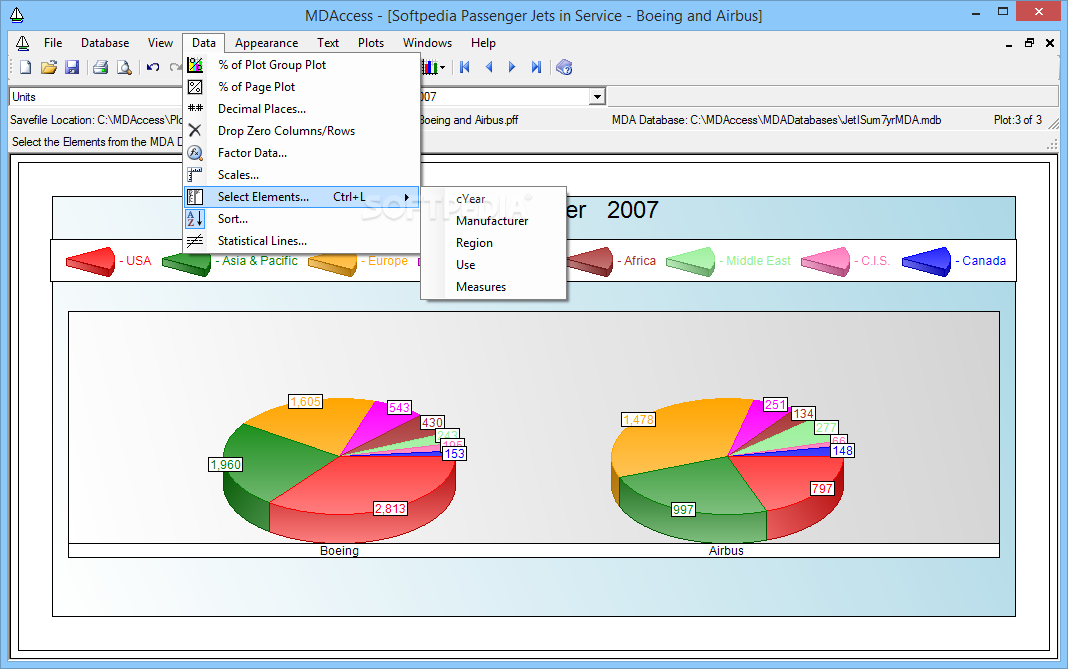Open the Help menu
Screen dimensions: 1068x669
tap(483, 43)
